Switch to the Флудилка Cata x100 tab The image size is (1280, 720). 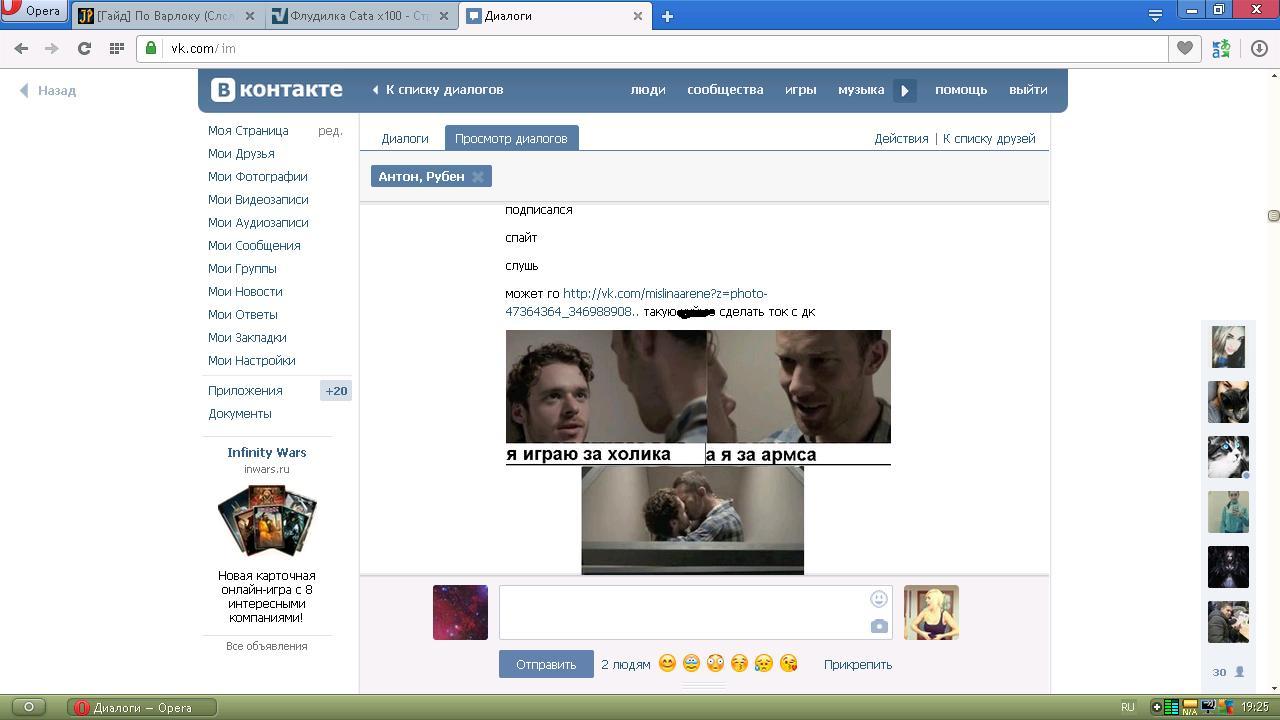pyautogui.click(x=361, y=16)
